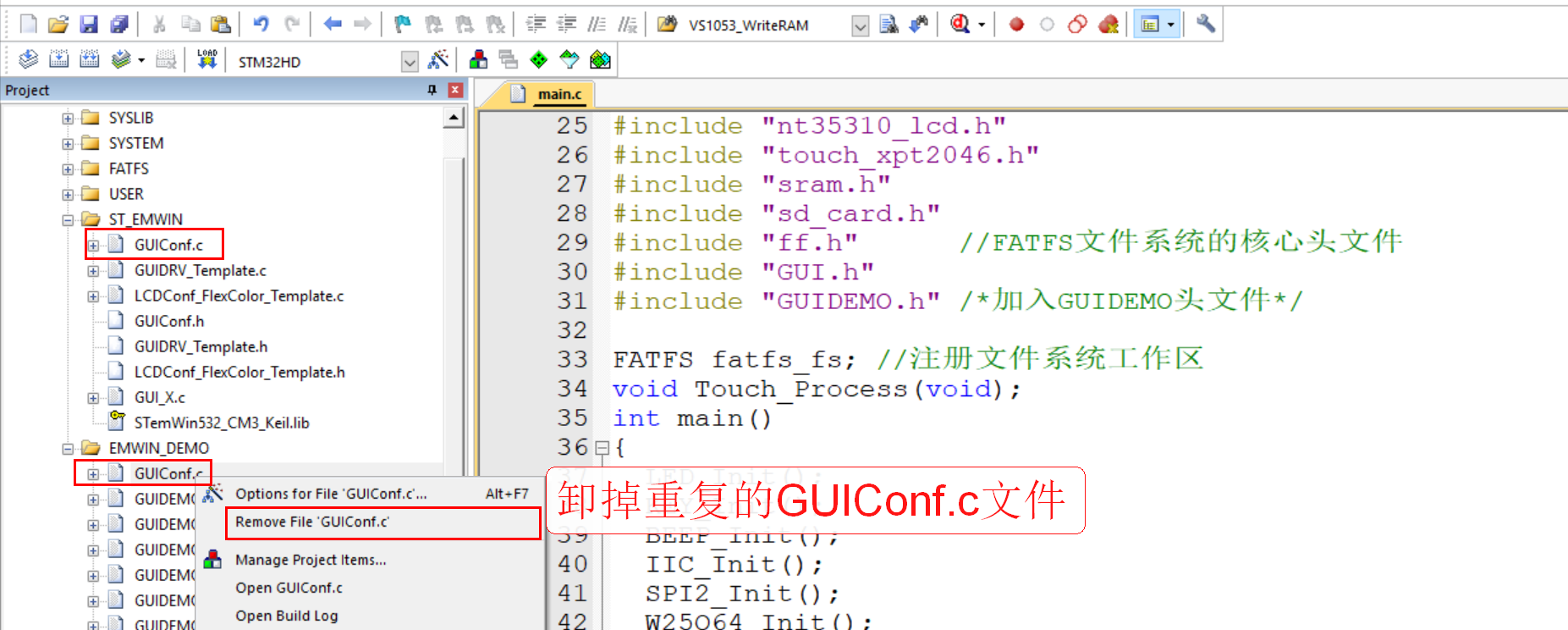Expand the SYSLIB group
Screen dimensions: 1568x630
tap(68, 119)
